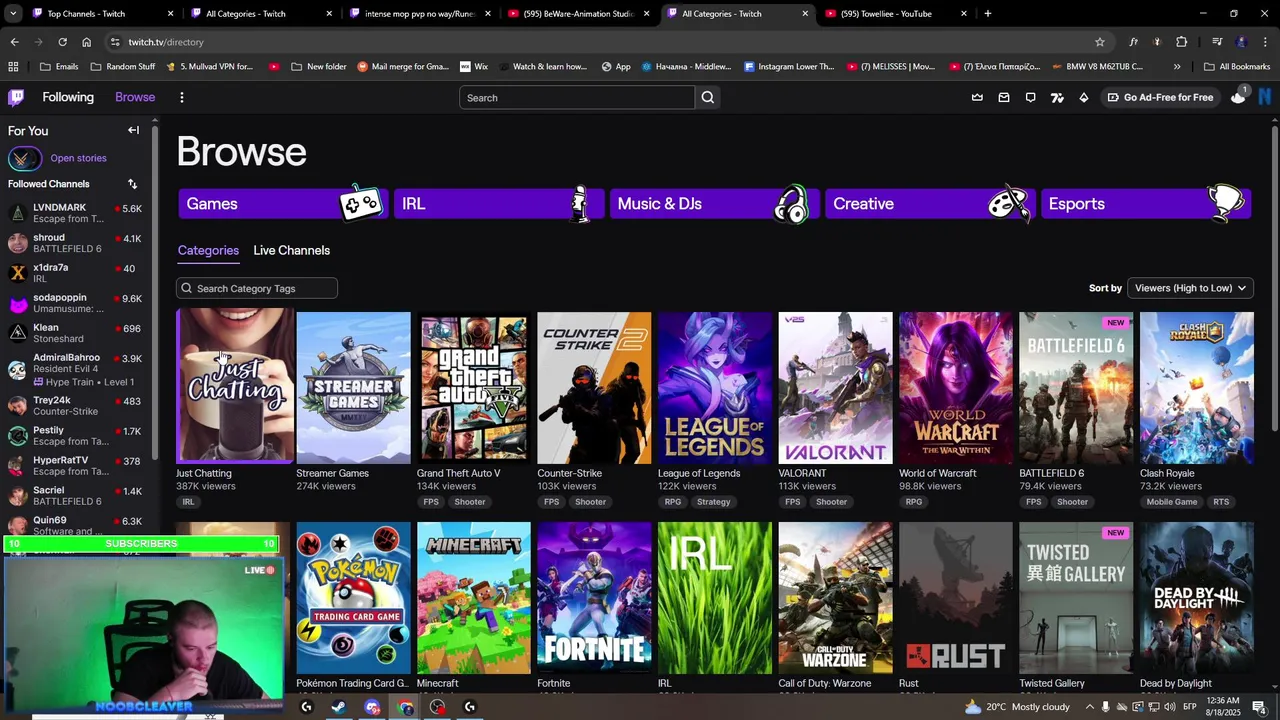Open the Creative category banner
The height and width of the screenshot is (720, 1280).
pos(929,203)
